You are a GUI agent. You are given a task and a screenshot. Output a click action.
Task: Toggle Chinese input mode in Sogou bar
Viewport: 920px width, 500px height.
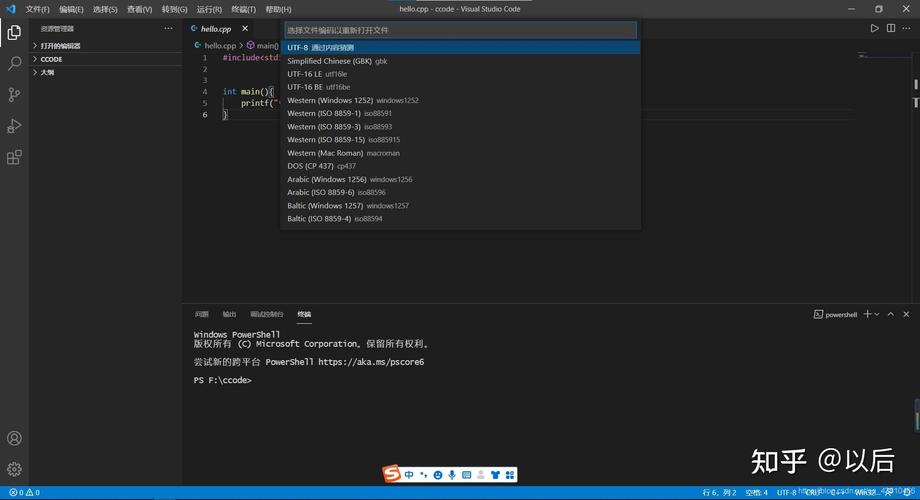[x=409, y=475]
